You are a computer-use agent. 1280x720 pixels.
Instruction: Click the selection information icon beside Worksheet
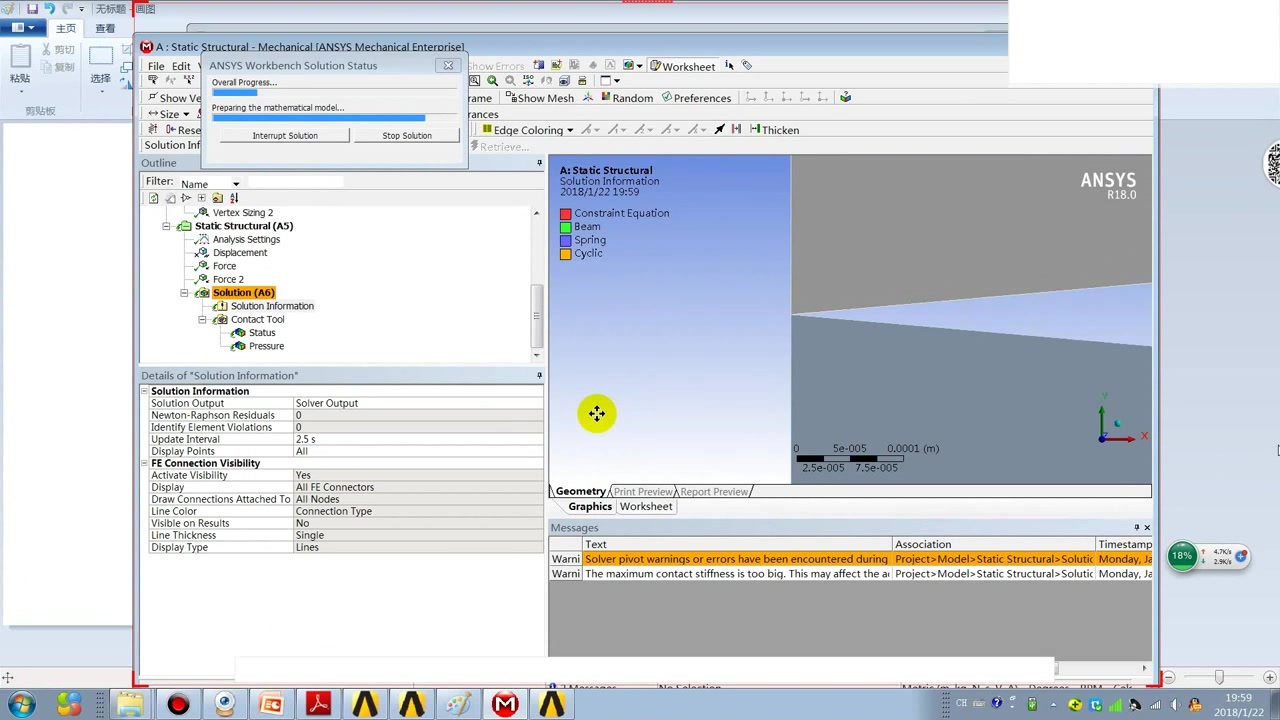729,66
